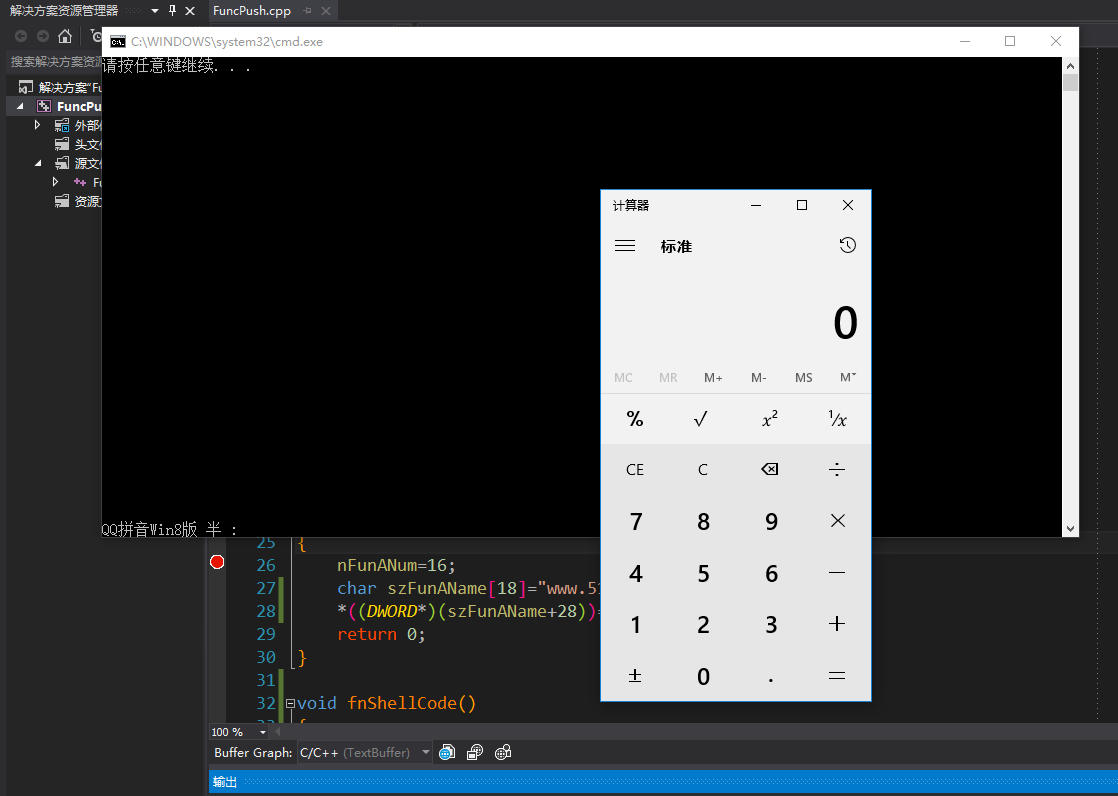Click digit 8 in Calculator
The height and width of the screenshot is (796, 1118).
(x=702, y=521)
